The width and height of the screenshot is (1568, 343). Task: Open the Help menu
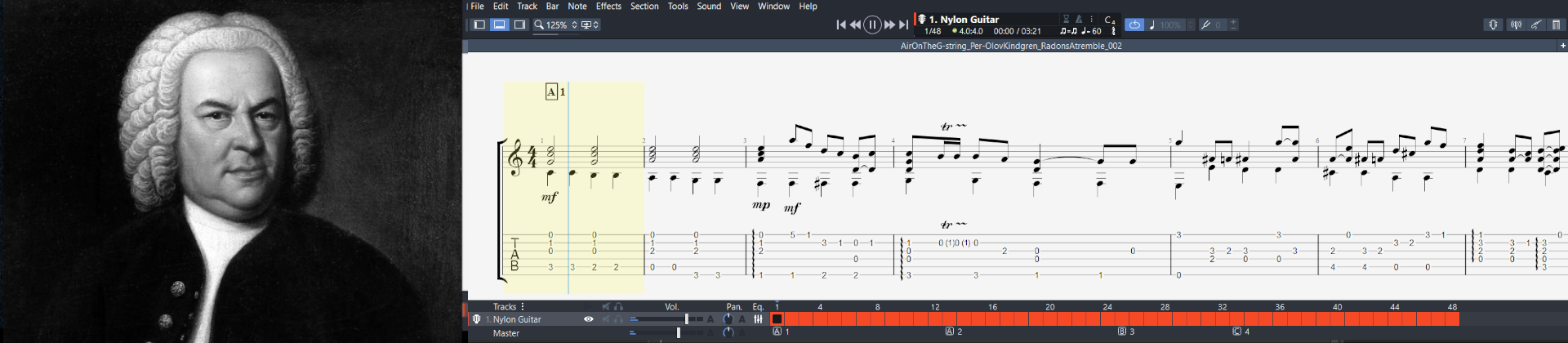(x=808, y=6)
